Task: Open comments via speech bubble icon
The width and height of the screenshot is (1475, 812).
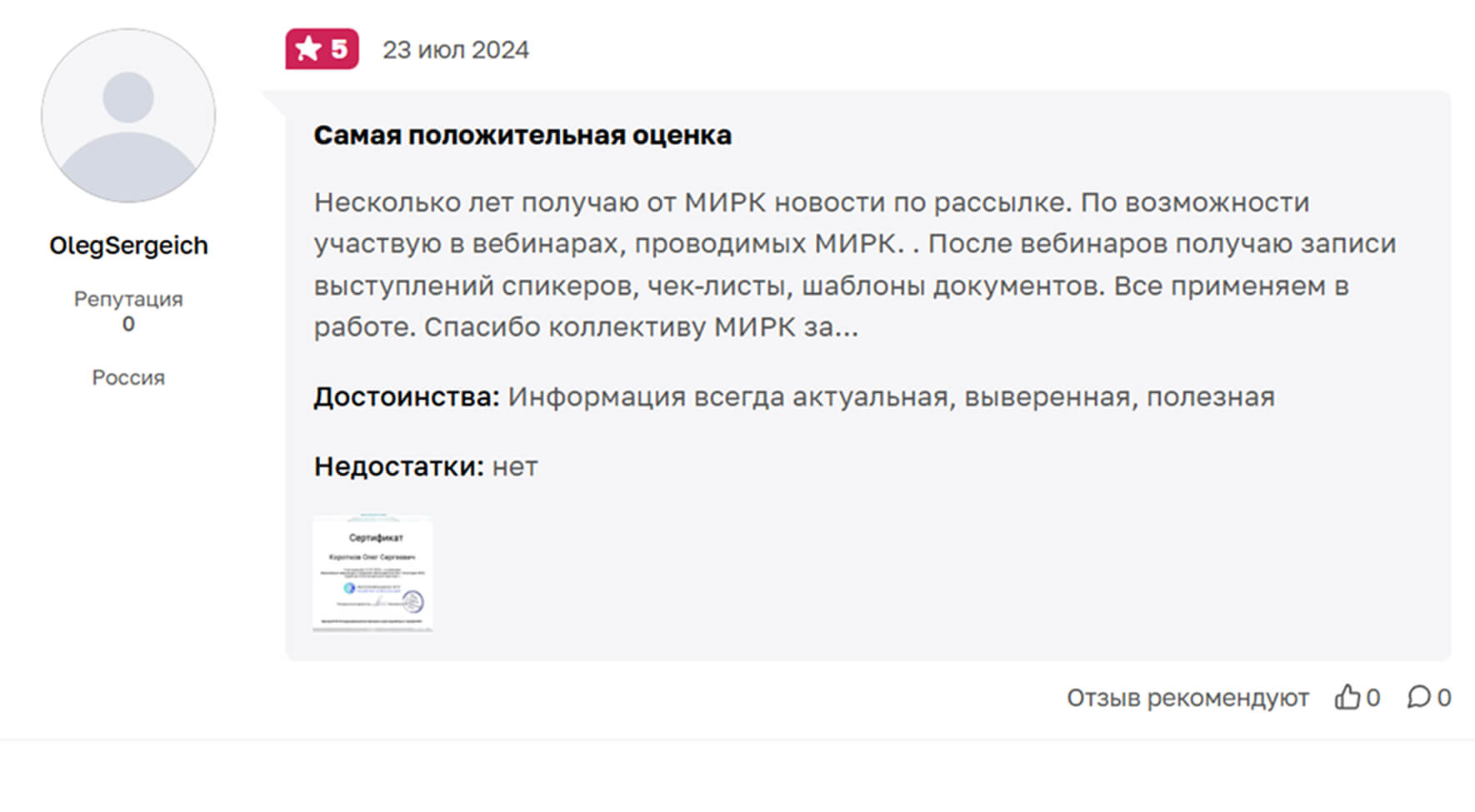Action: (x=1418, y=697)
